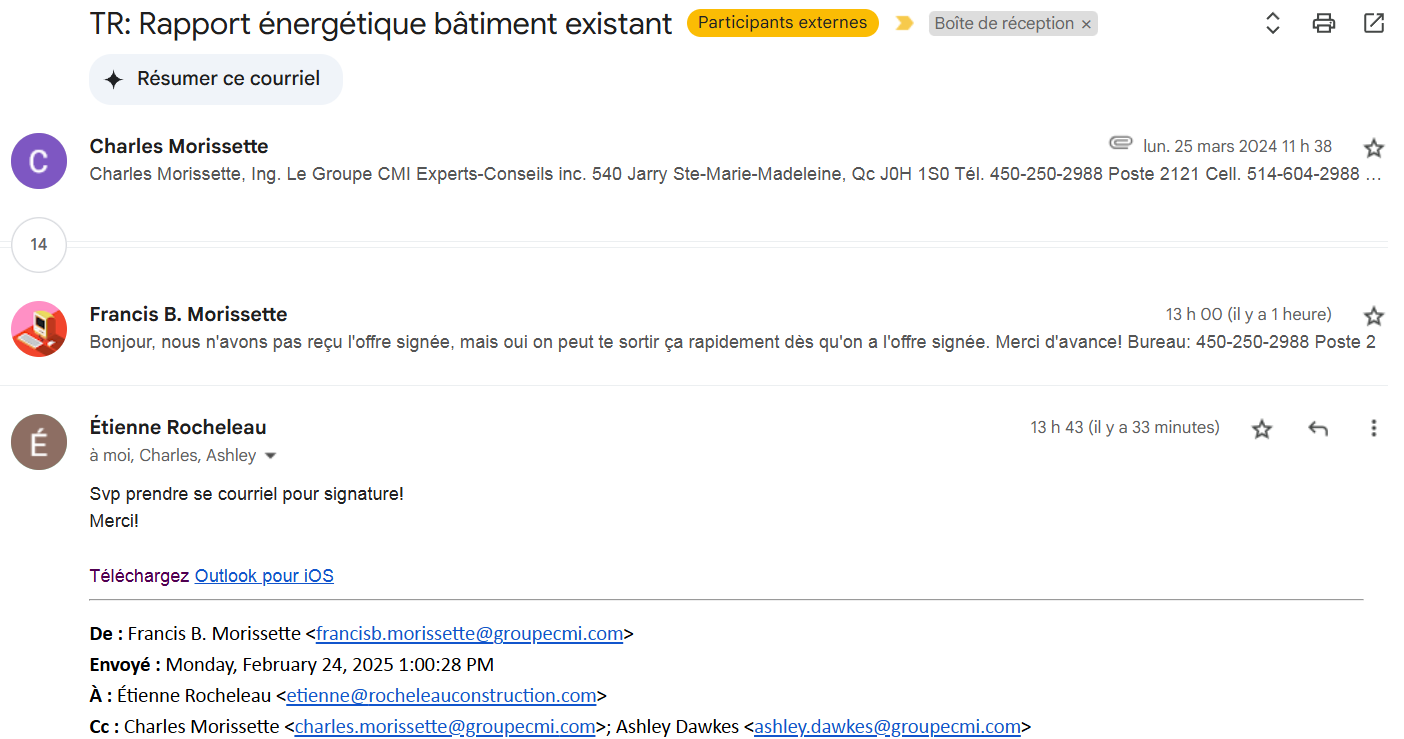
Task: Click the Résumer ce courriel button
Action: coord(216,79)
